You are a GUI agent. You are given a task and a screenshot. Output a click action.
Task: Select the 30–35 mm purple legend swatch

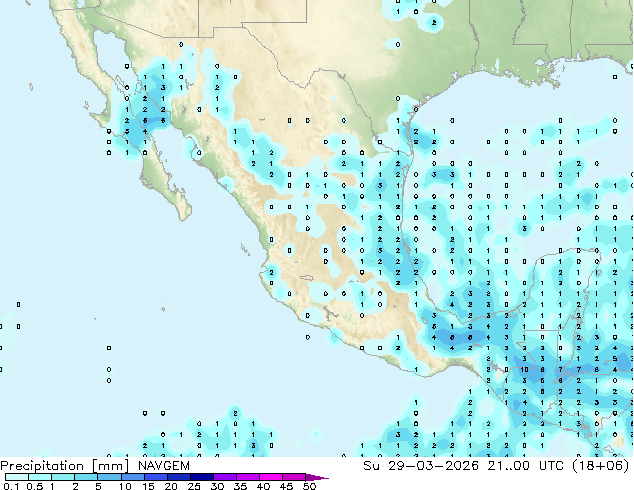(224, 477)
